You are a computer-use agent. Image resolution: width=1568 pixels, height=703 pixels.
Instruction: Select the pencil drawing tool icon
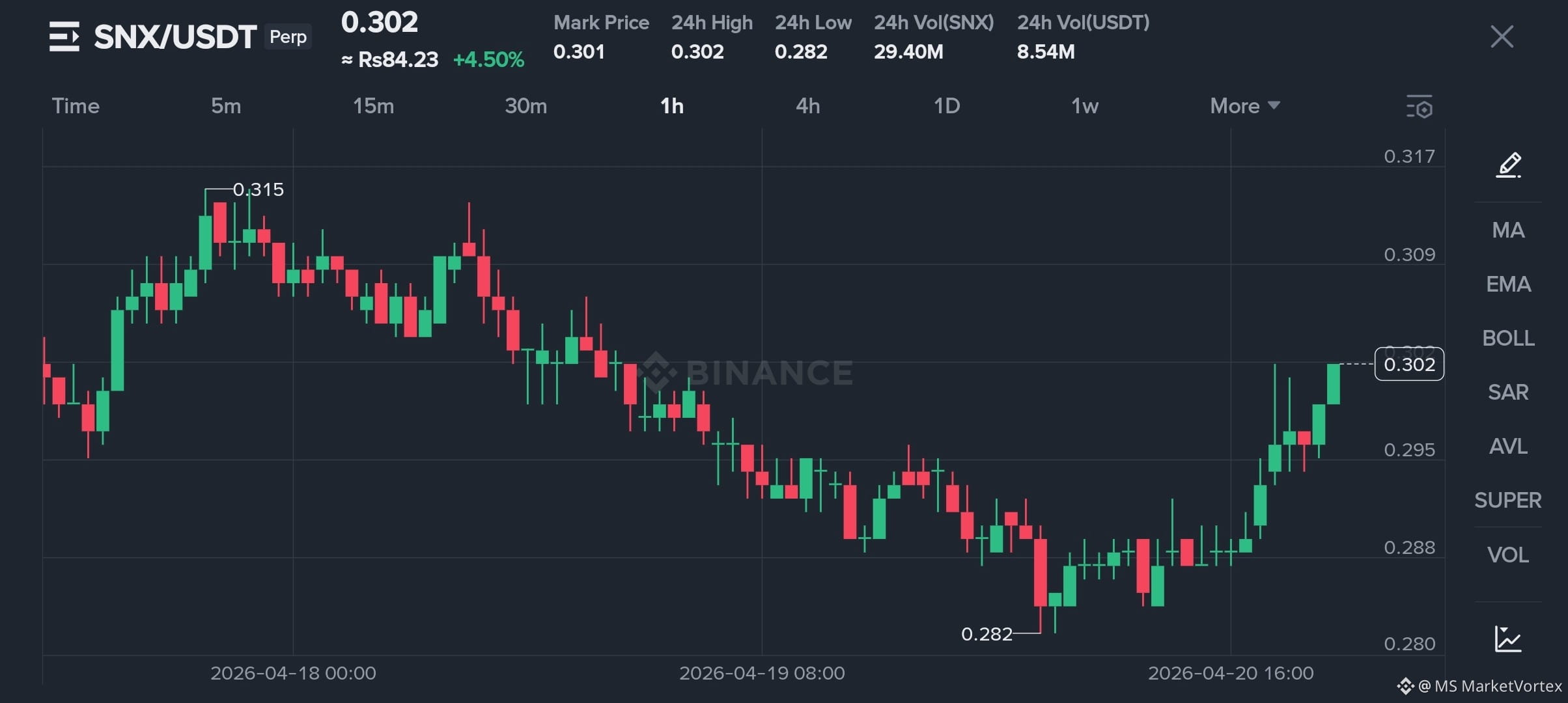tap(1508, 165)
